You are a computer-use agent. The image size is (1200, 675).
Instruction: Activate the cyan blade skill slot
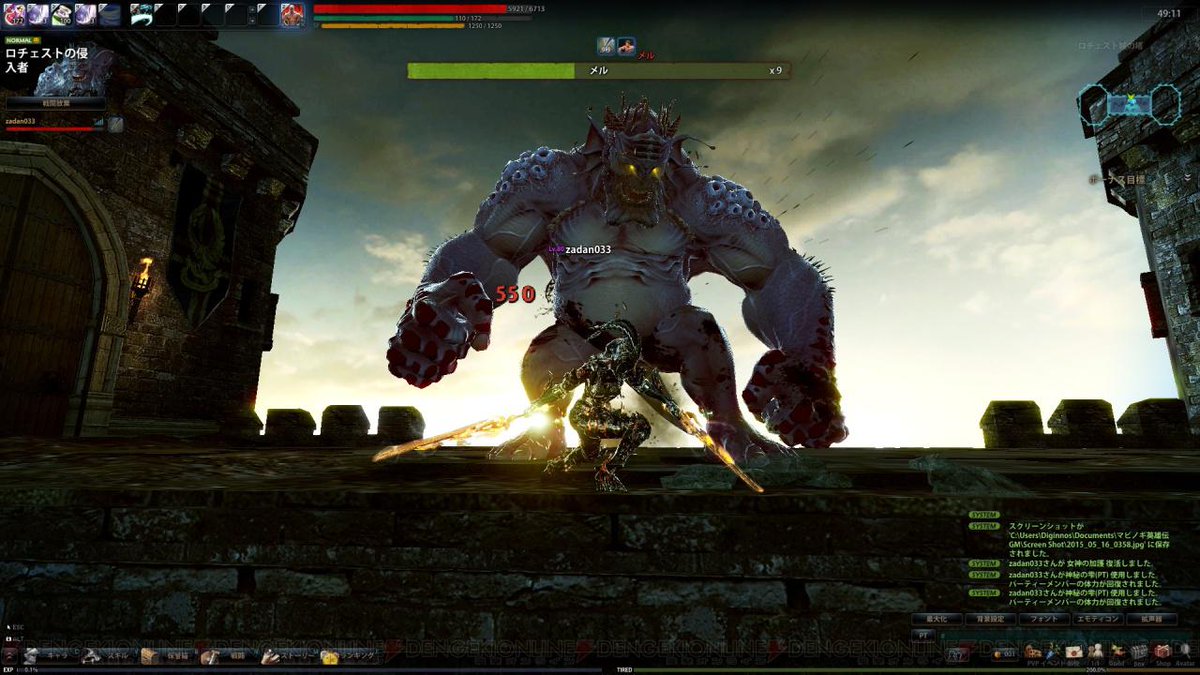tap(141, 14)
